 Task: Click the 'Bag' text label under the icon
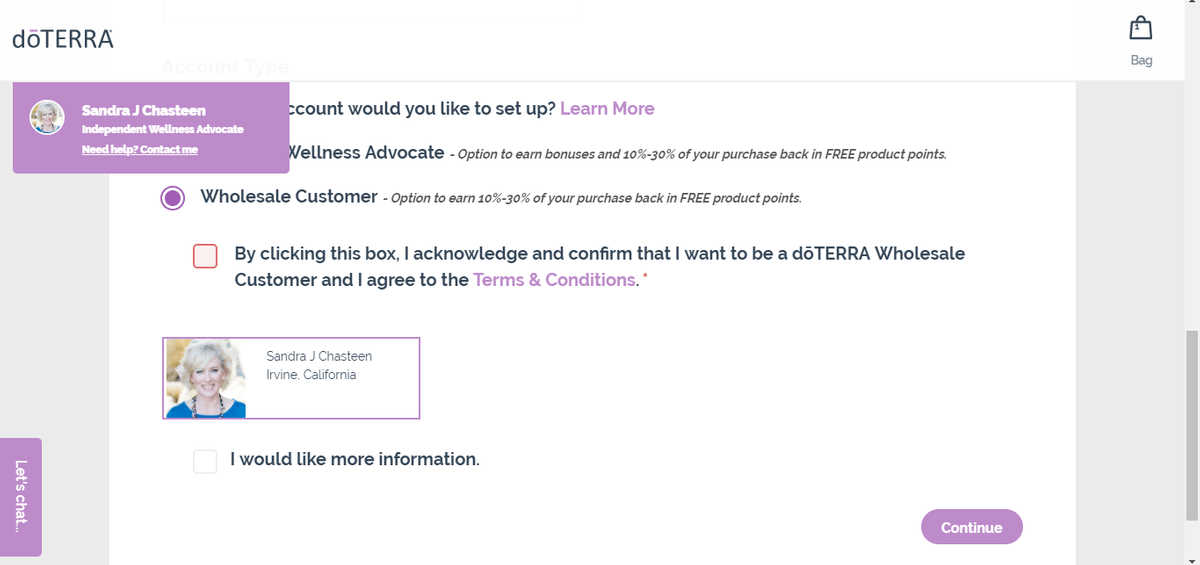point(1141,60)
